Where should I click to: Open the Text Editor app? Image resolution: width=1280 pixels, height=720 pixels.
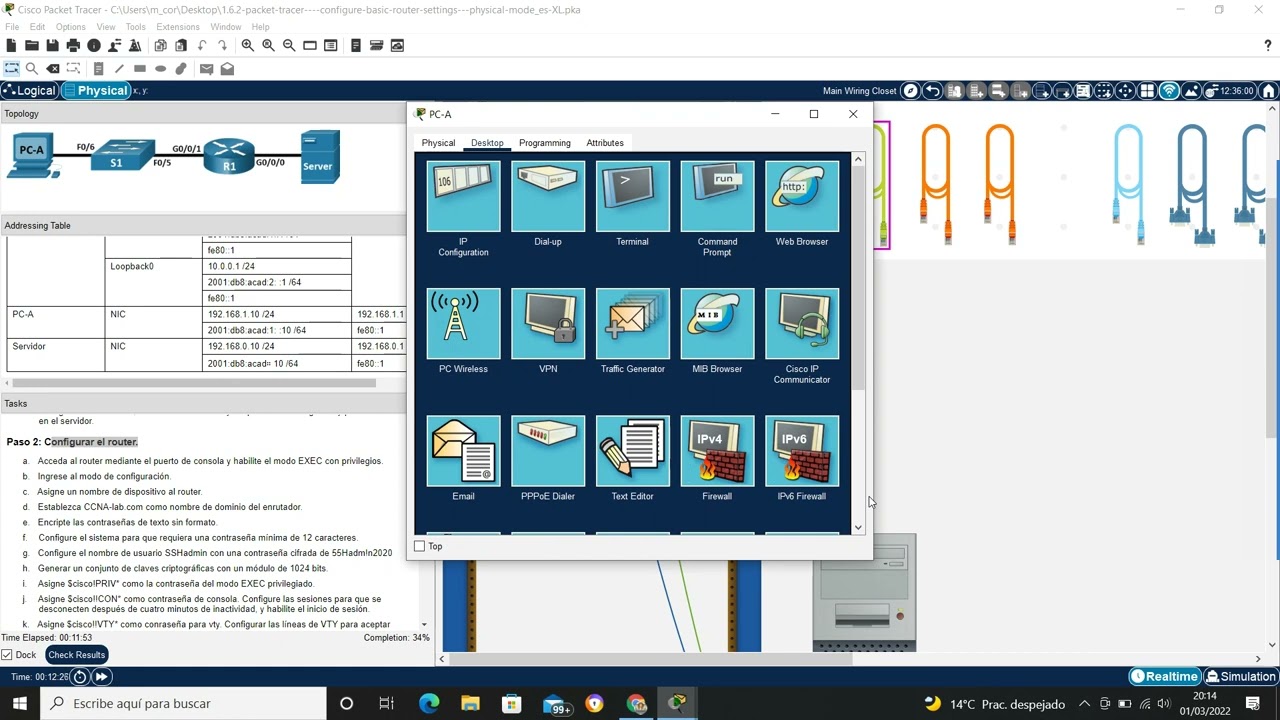tap(632, 451)
